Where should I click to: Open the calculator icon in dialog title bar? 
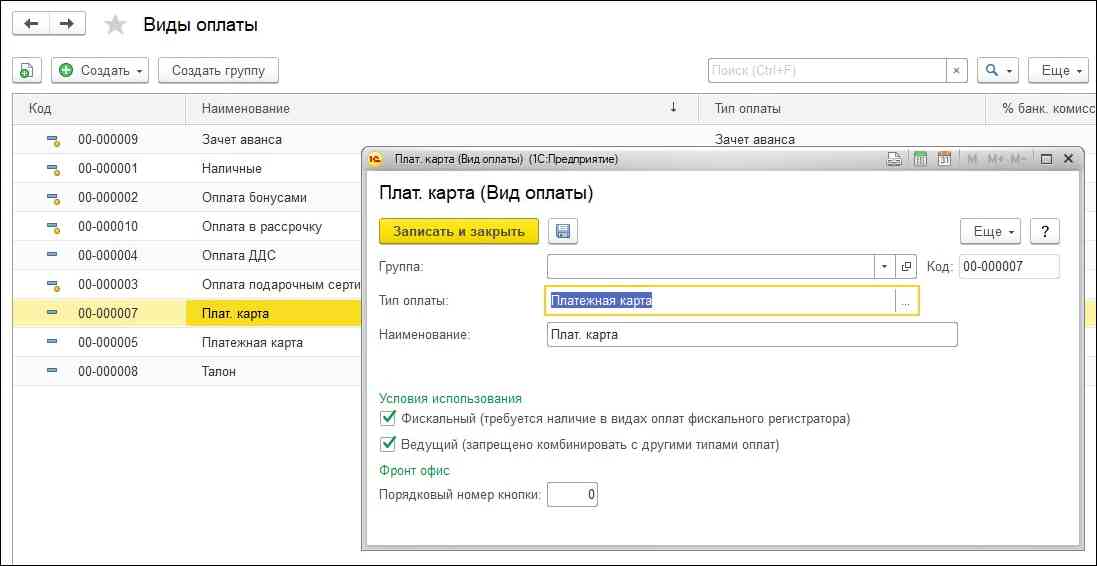pos(919,159)
